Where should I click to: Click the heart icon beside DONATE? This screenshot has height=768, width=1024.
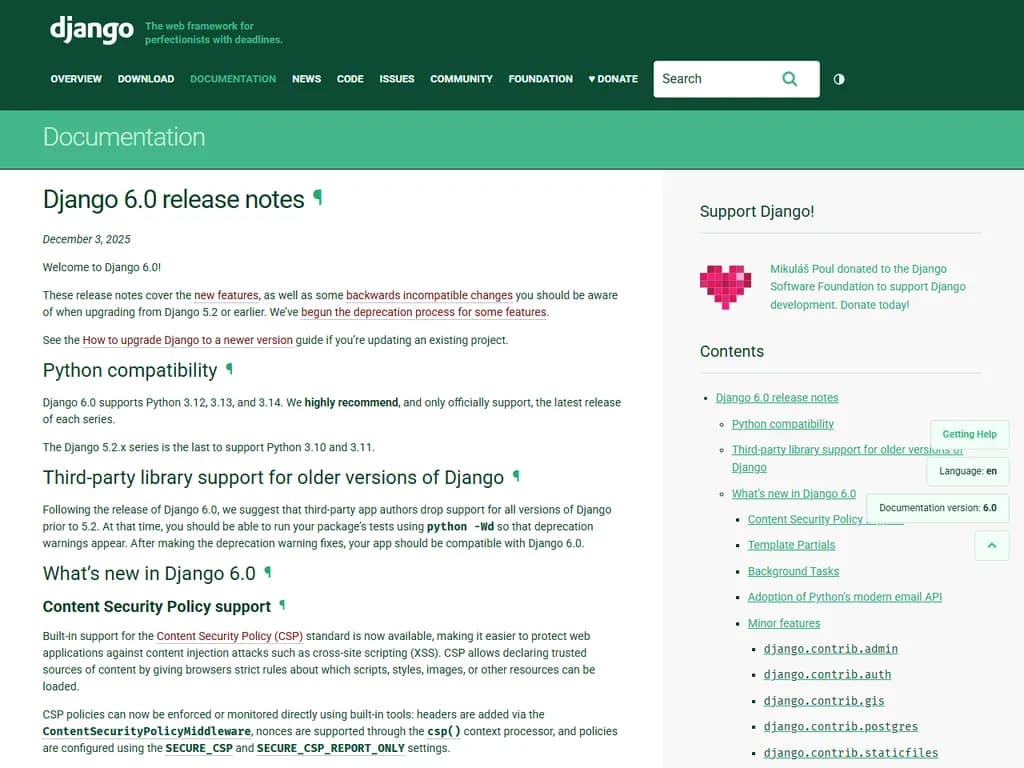[x=593, y=78]
